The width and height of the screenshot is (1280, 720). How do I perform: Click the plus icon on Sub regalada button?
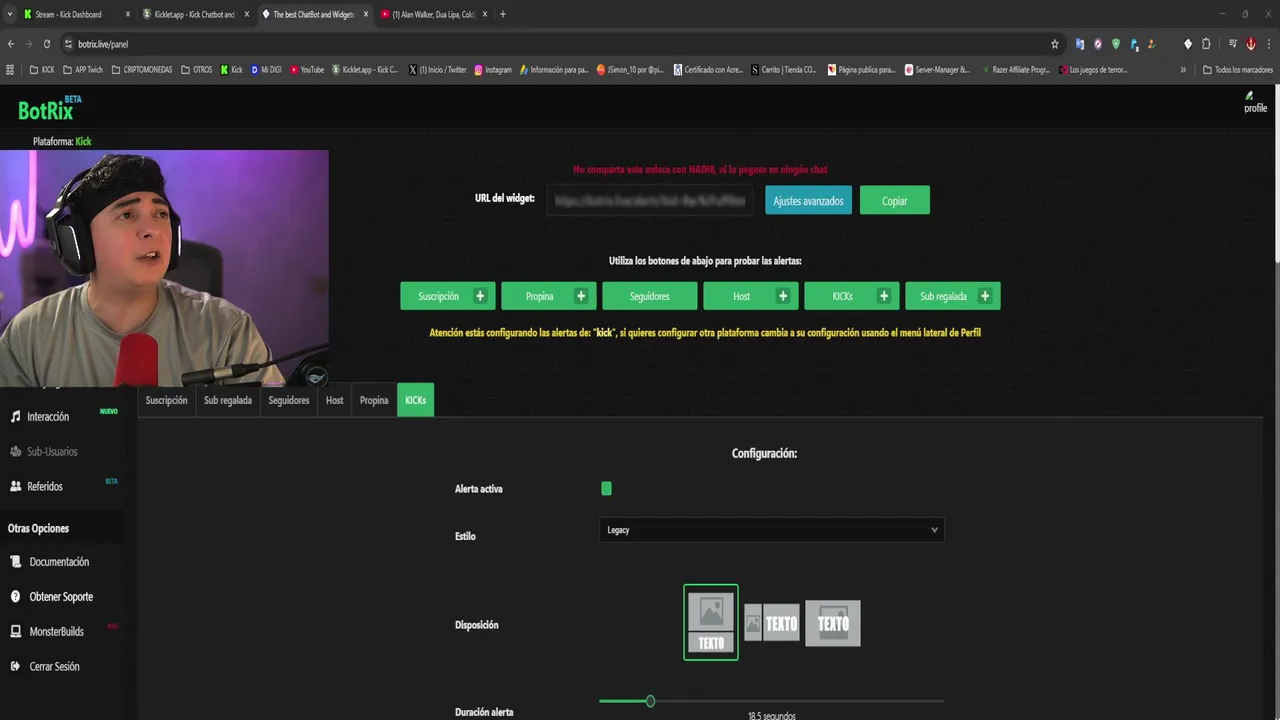(x=985, y=296)
